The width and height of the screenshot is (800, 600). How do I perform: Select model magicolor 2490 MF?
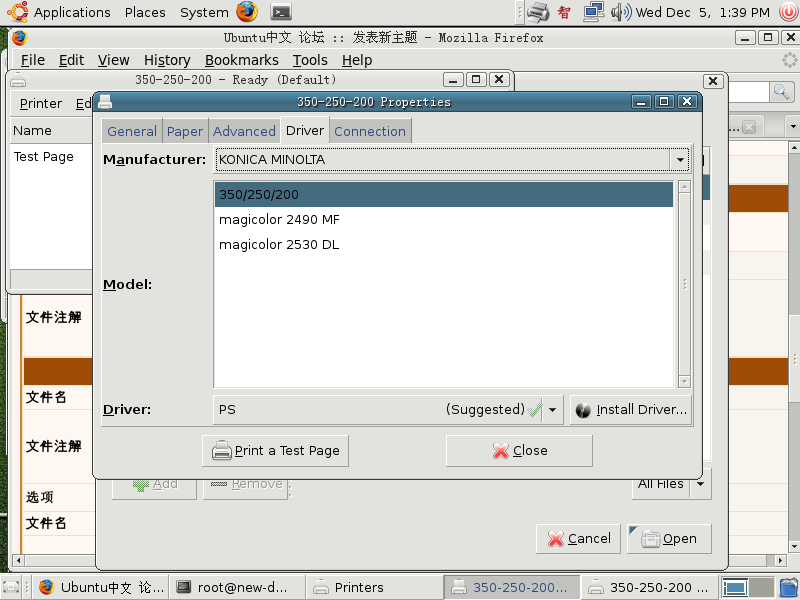coord(444,219)
